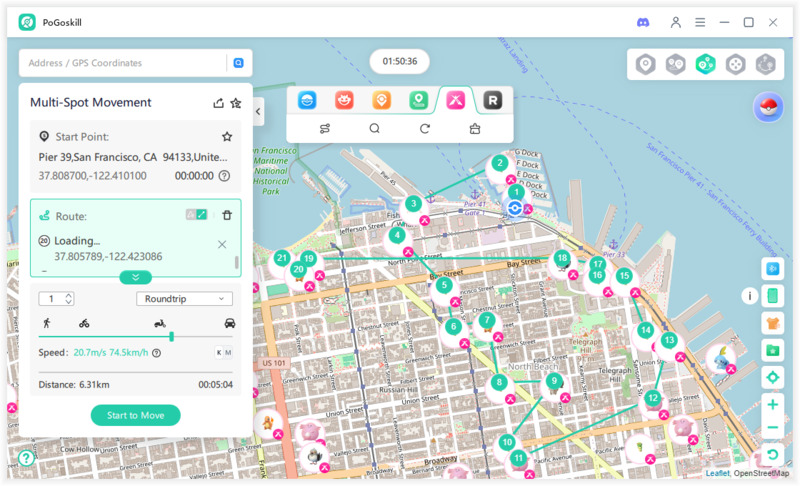This screenshot has height=486, width=800.
Task: Zoom in on the map
Action: (x=772, y=405)
